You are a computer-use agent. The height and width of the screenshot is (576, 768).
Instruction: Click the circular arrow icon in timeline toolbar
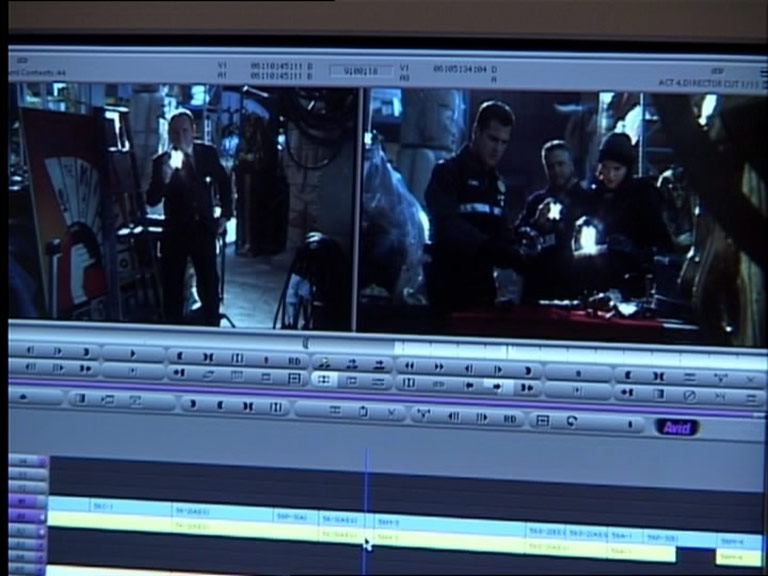click(x=572, y=421)
